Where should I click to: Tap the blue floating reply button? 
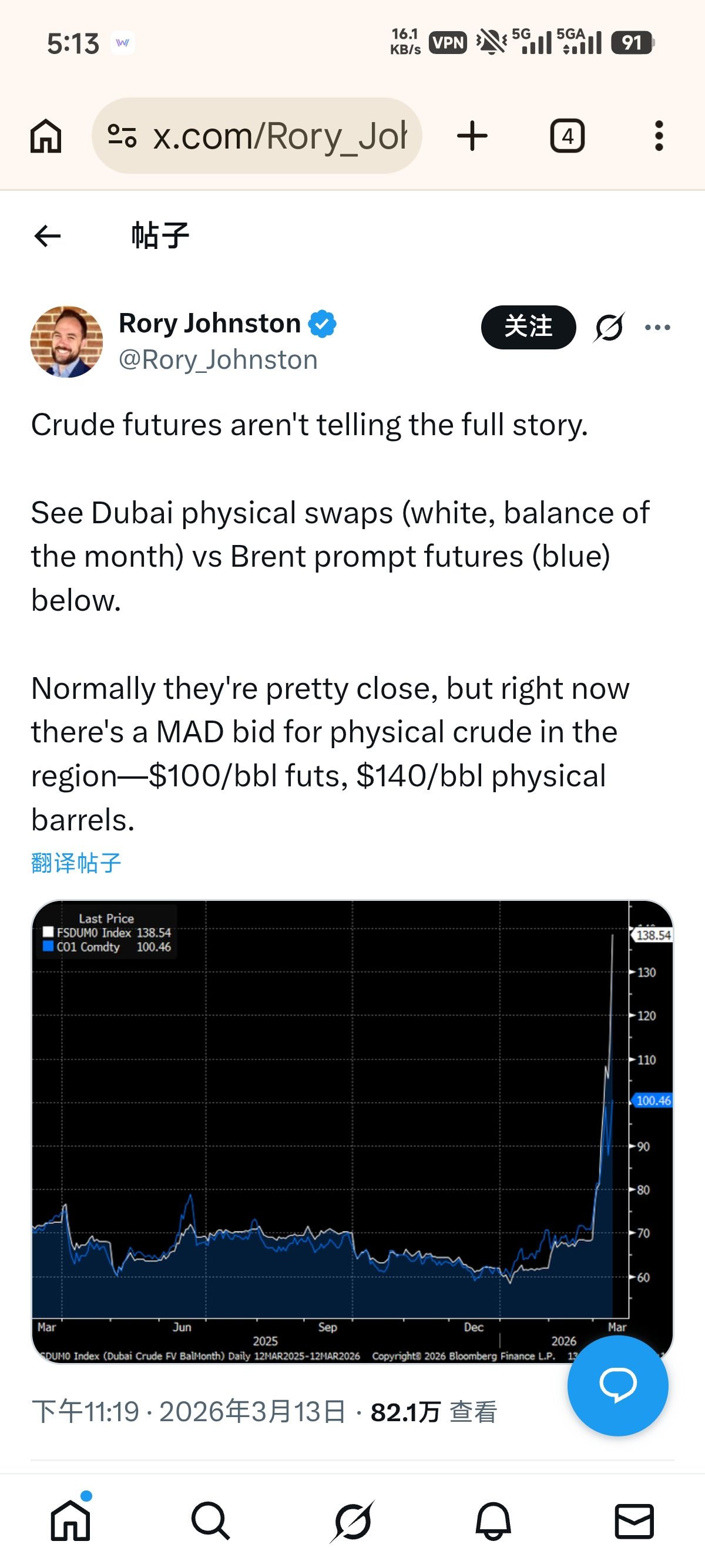(617, 1386)
